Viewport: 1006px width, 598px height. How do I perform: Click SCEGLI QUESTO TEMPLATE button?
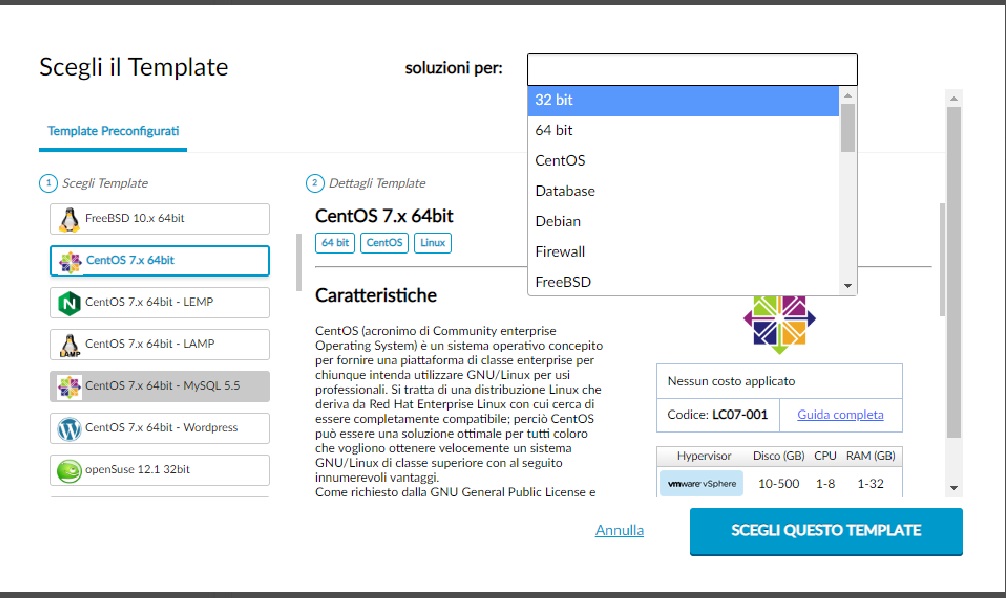[x=826, y=531]
